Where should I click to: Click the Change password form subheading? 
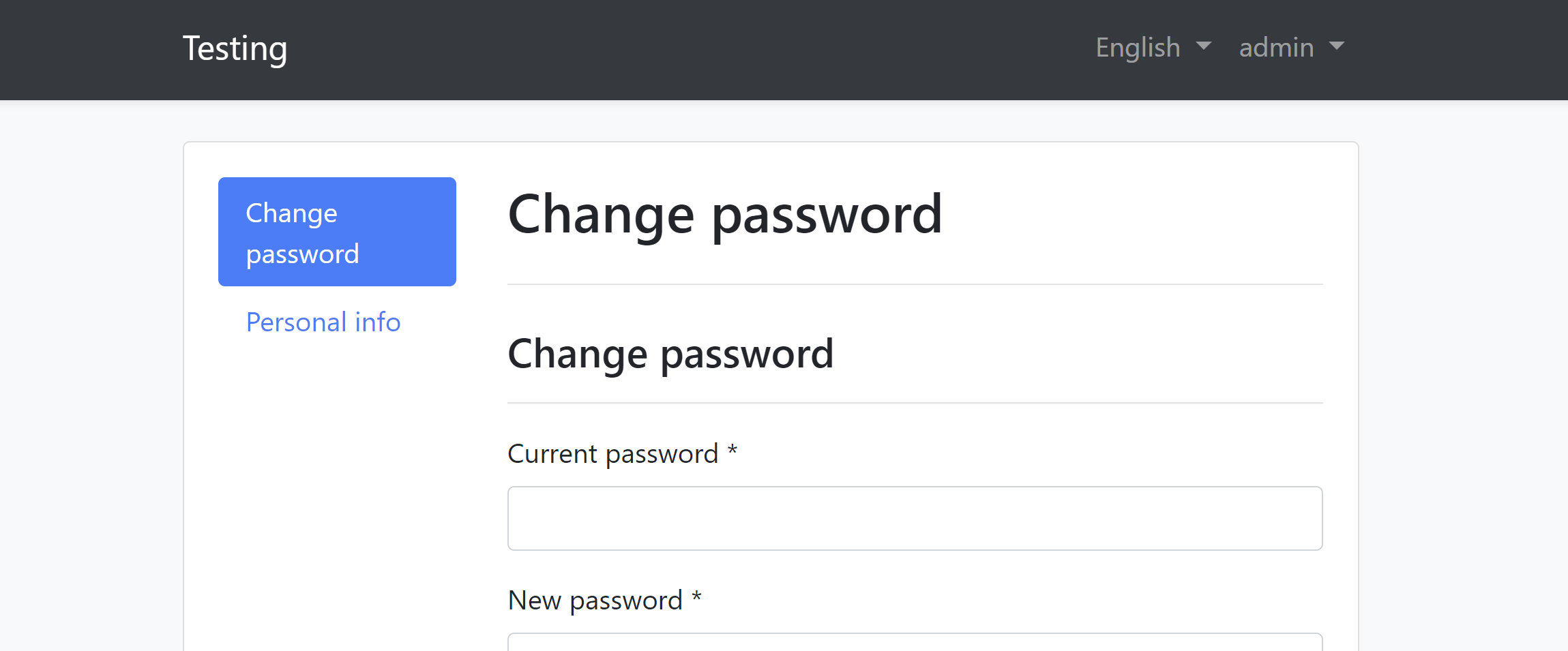[x=670, y=354]
